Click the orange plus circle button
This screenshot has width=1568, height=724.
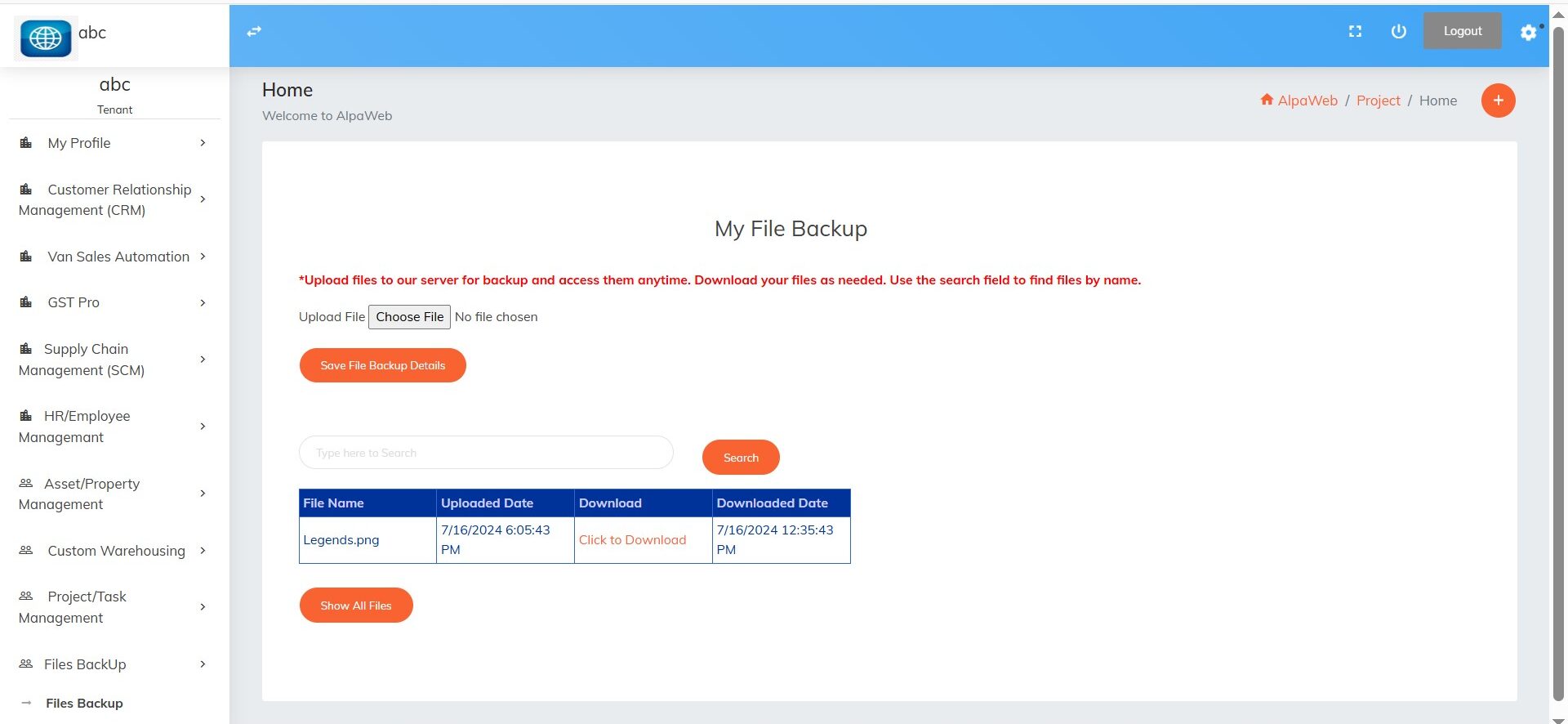point(1498,101)
